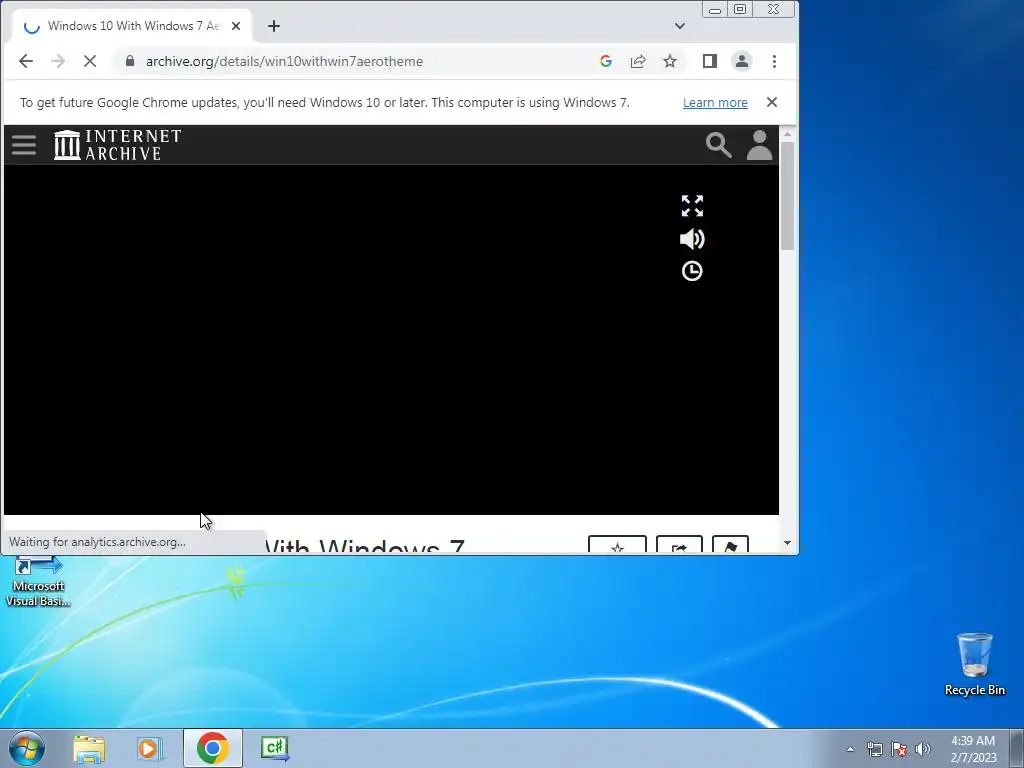Enter fullscreen on the video player

(692, 206)
